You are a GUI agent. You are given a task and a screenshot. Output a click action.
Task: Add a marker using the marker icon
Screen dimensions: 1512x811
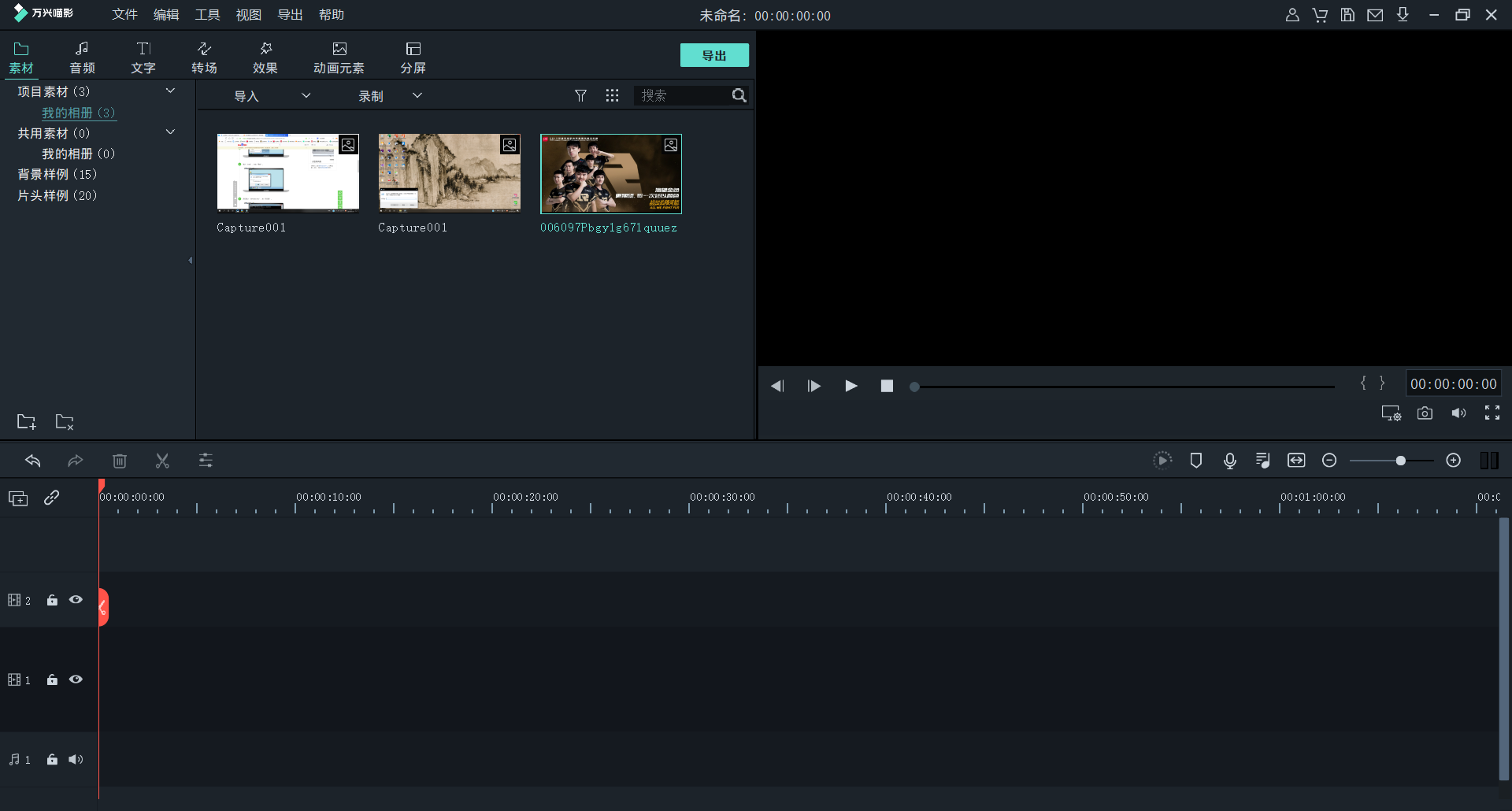(1195, 461)
